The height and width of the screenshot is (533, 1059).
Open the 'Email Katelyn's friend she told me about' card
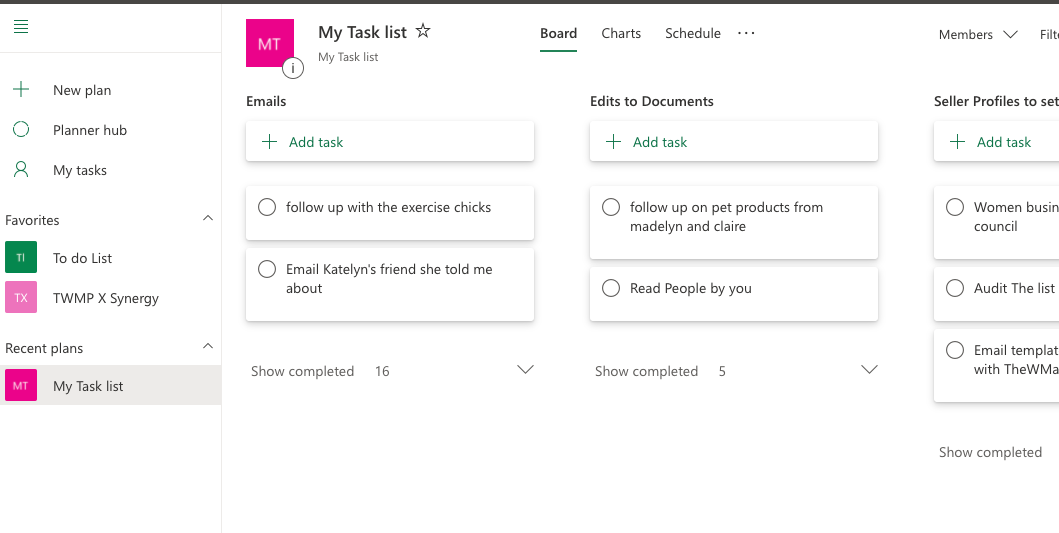pos(390,284)
